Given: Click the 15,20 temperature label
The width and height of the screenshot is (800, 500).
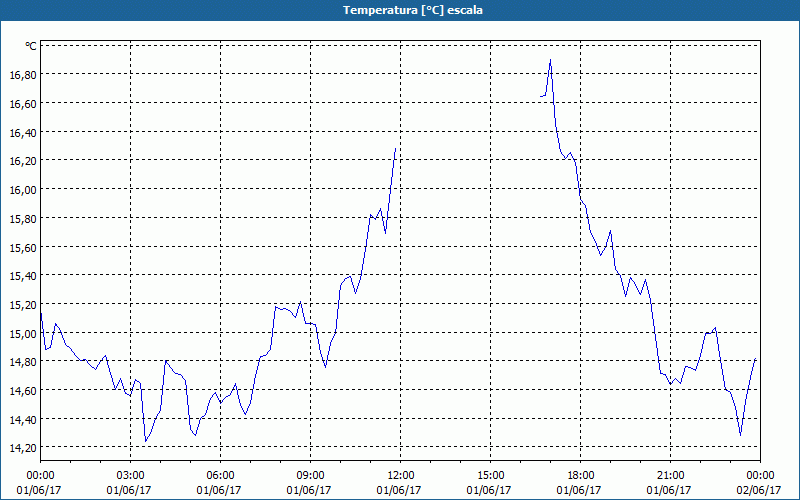Looking at the screenshot, I should pos(23,305).
